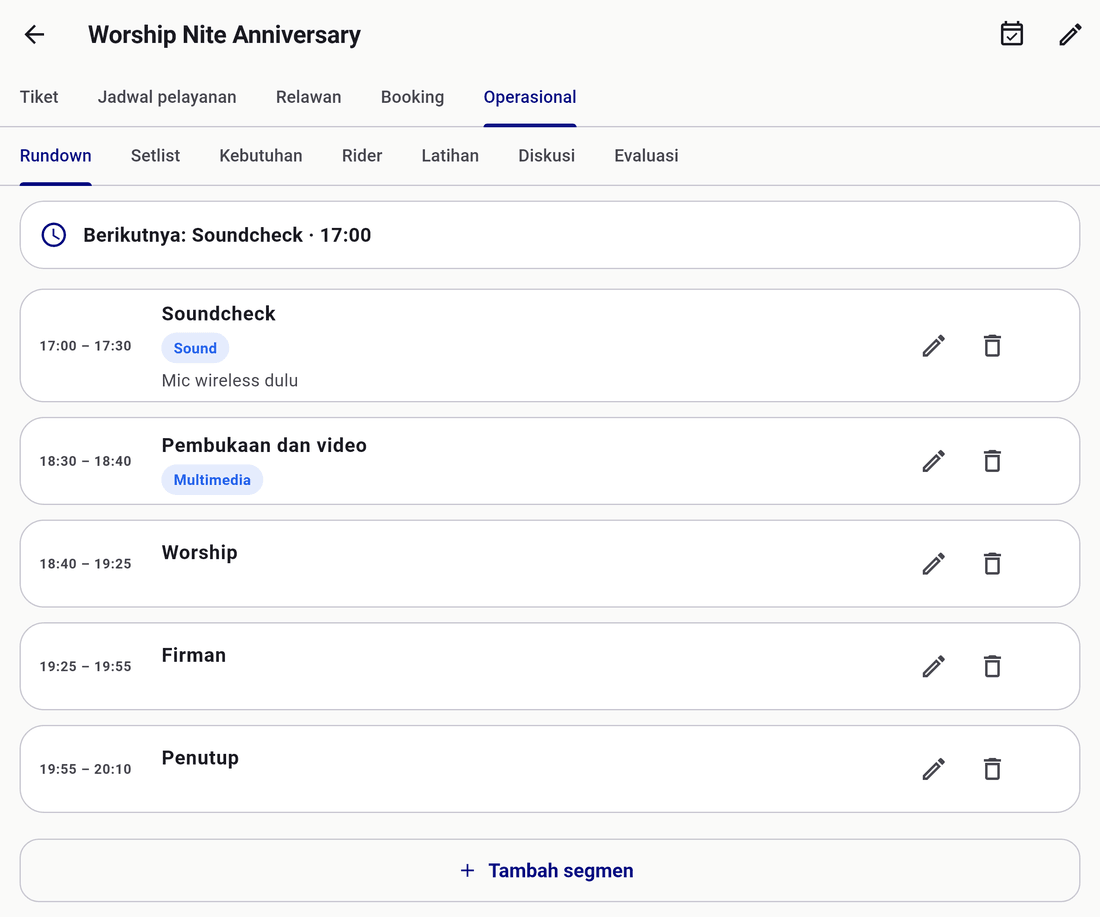Delete the Firman segment
1100x917 pixels.
(992, 667)
